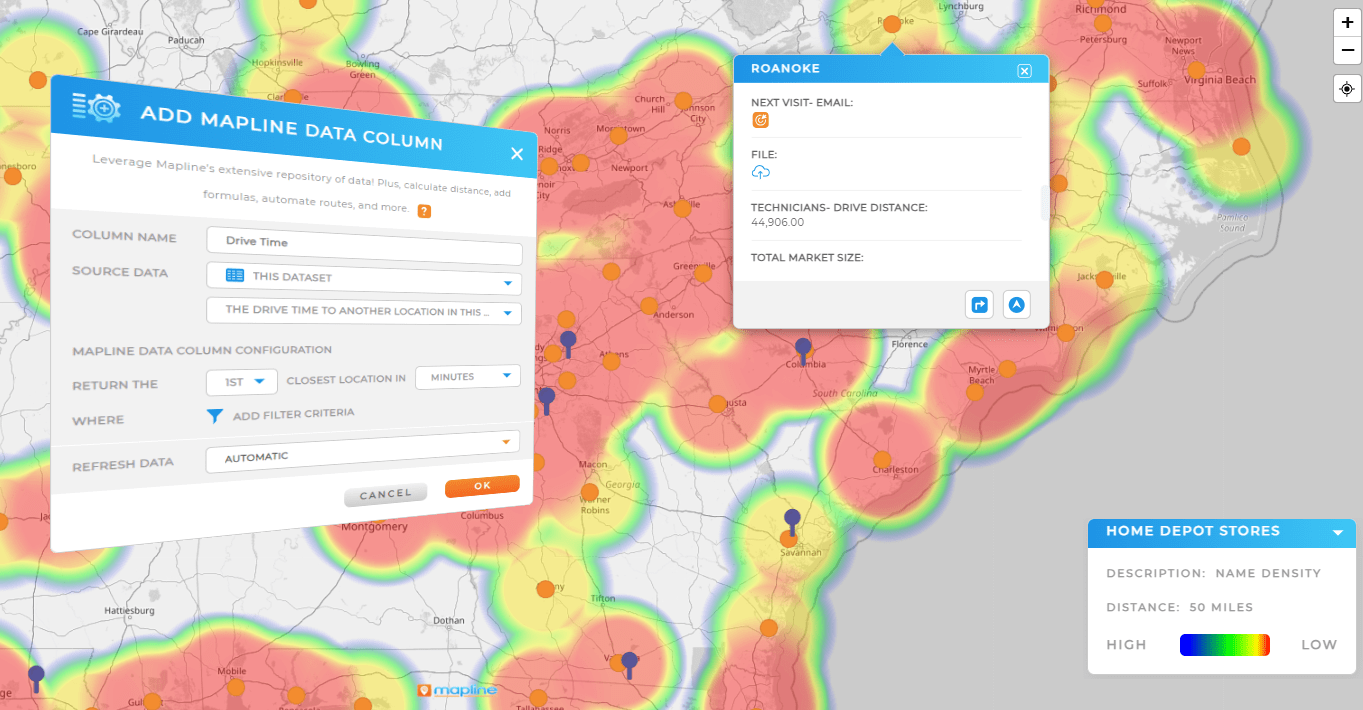Screen dimensions: 1363x710
Task: Click Cancel in the data column dialog
Action: pos(385,493)
